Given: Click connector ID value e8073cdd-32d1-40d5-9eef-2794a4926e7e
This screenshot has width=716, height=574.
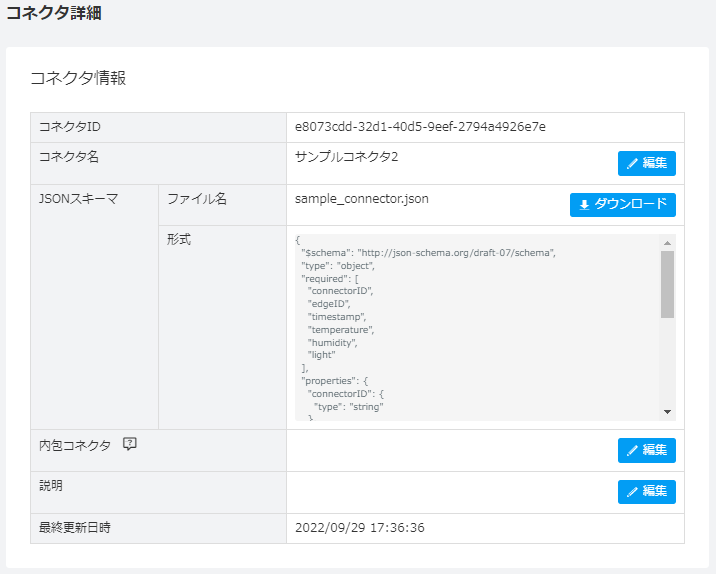Looking at the screenshot, I should pyautogui.click(x=420, y=127).
